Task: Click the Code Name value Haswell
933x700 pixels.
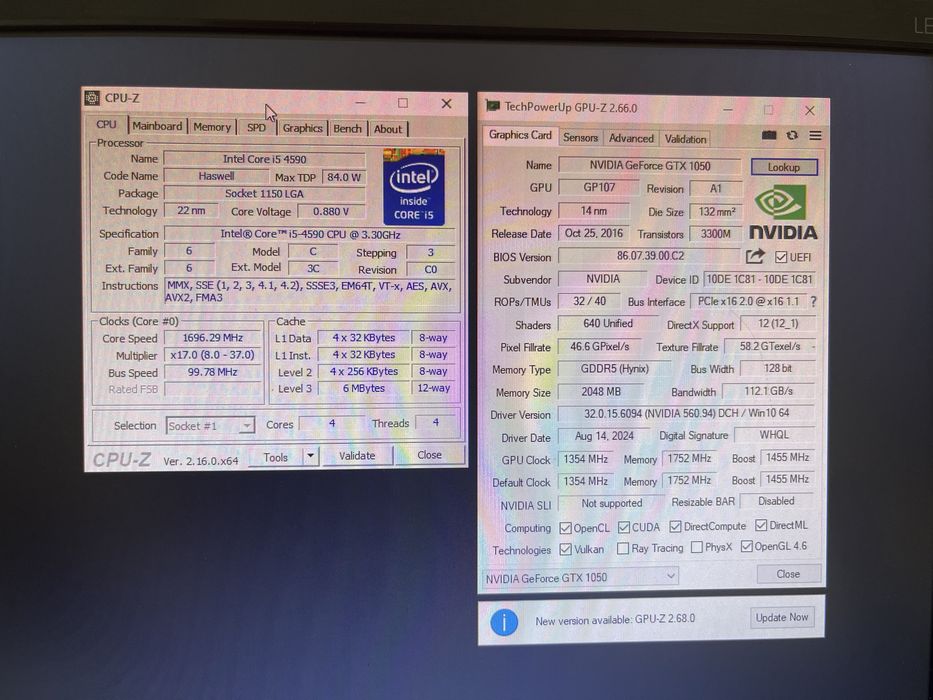Action: [216, 176]
